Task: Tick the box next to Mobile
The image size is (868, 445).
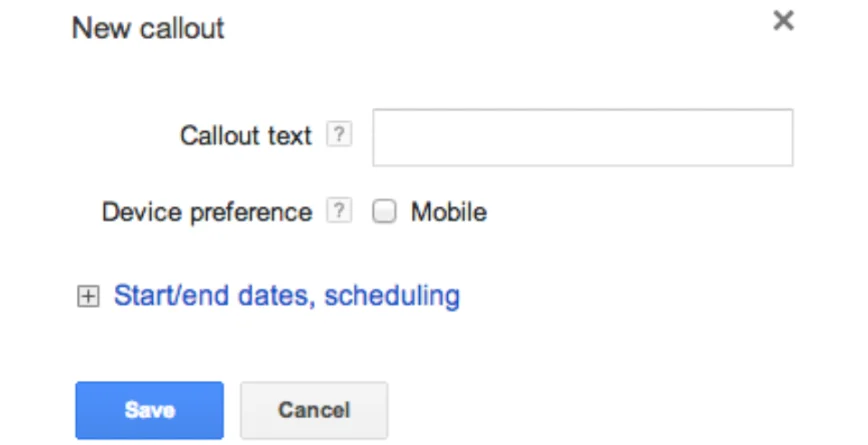Action: pos(385,212)
